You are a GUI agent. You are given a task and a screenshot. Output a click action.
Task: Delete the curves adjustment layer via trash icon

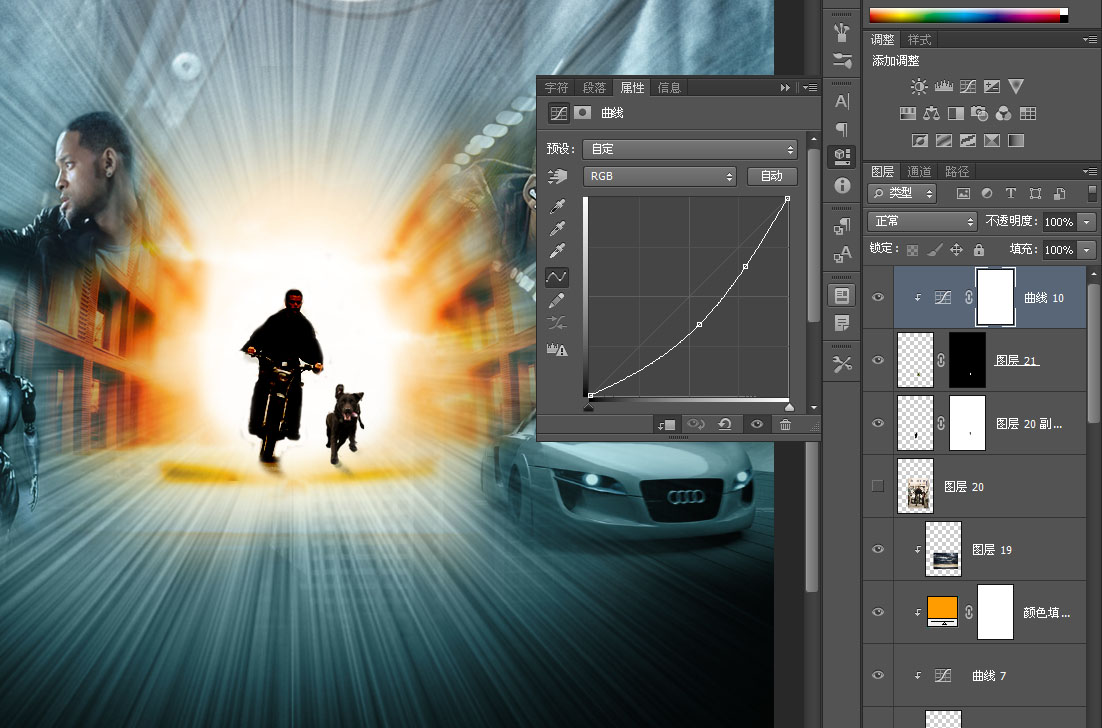click(785, 424)
